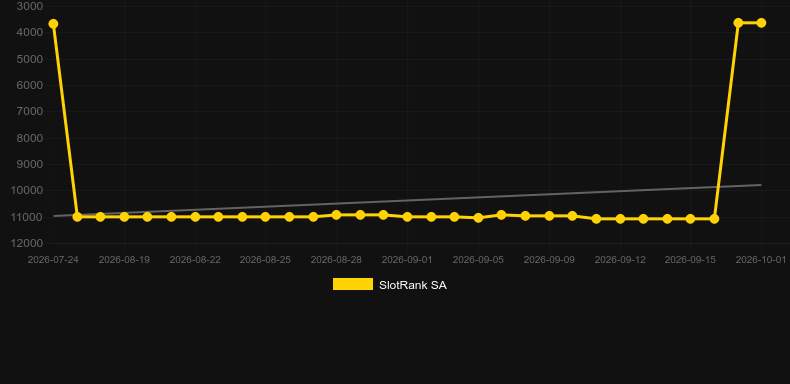
Task: Select the data point above 2026-09-09
Action: point(549,216)
